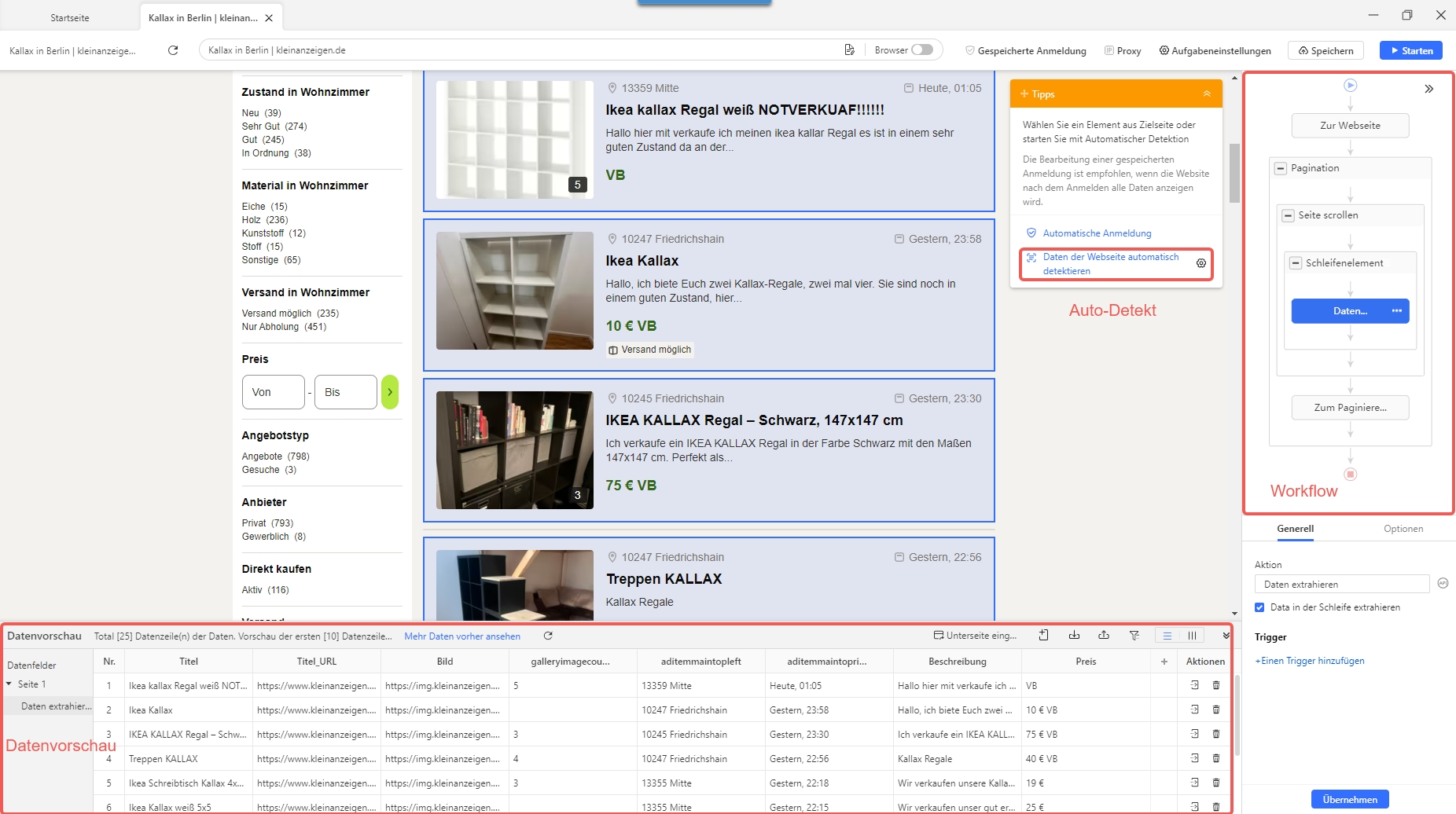Viewport: 1456px width, 814px height.
Task: Click the download icon in the Datenvorschau toolbar
Action: (x=1074, y=636)
